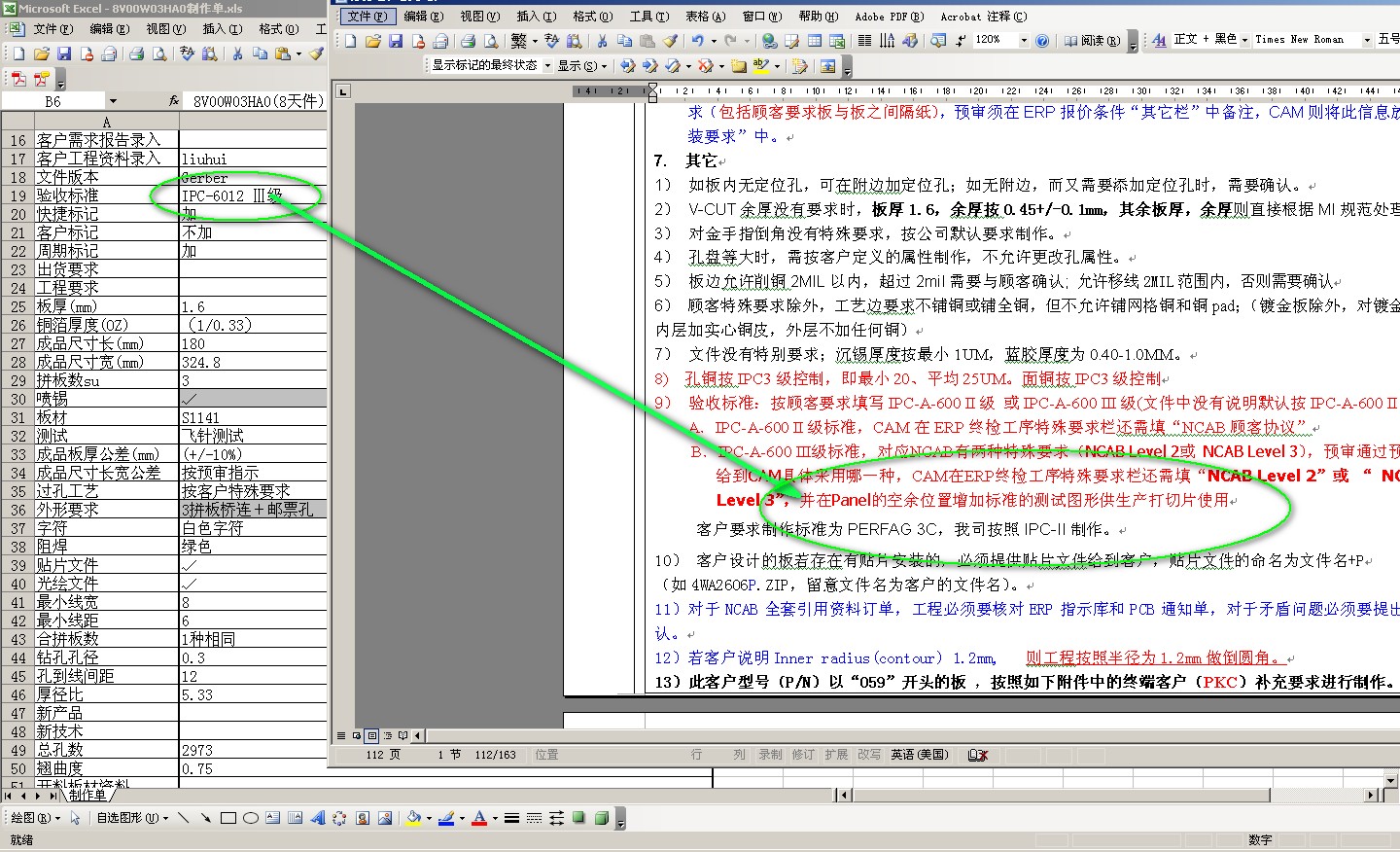Open Word zoom 120% dropdown

(1024, 41)
